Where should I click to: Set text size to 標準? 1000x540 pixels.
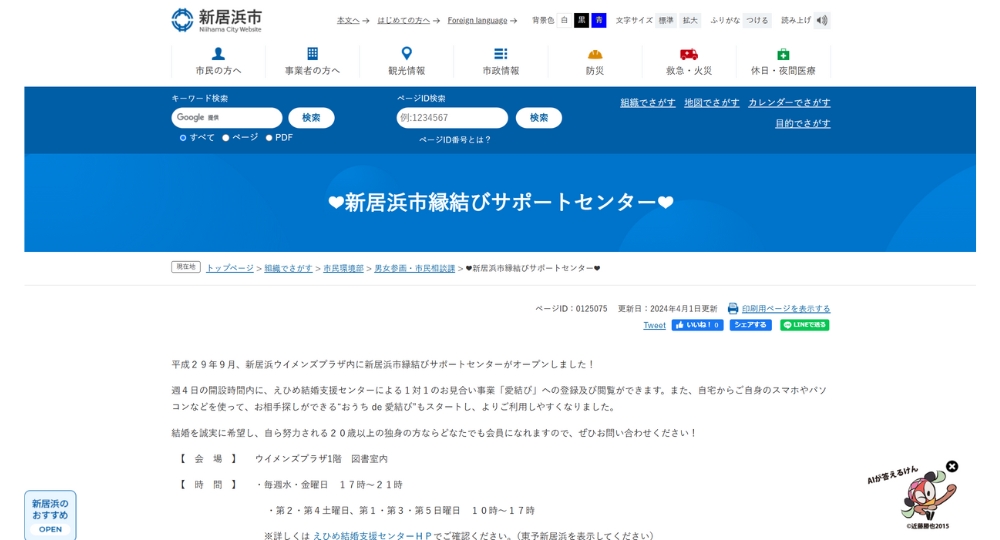(666, 20)
